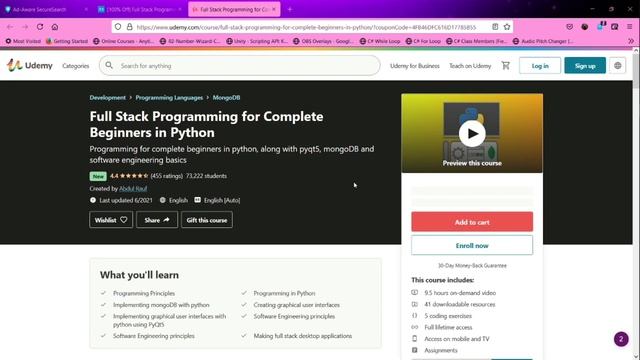Open the C# For Loop bookmark

pos(423,41)
